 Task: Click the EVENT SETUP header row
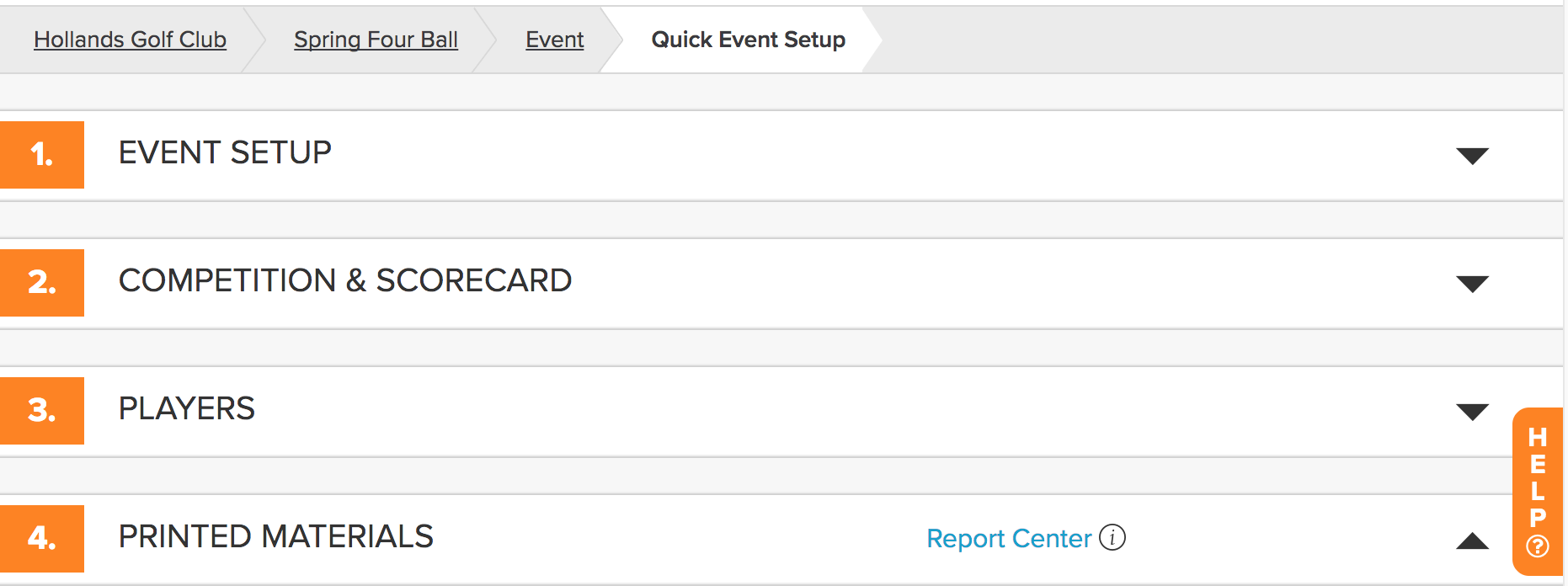pyautogui.click(x=225, y=154)
